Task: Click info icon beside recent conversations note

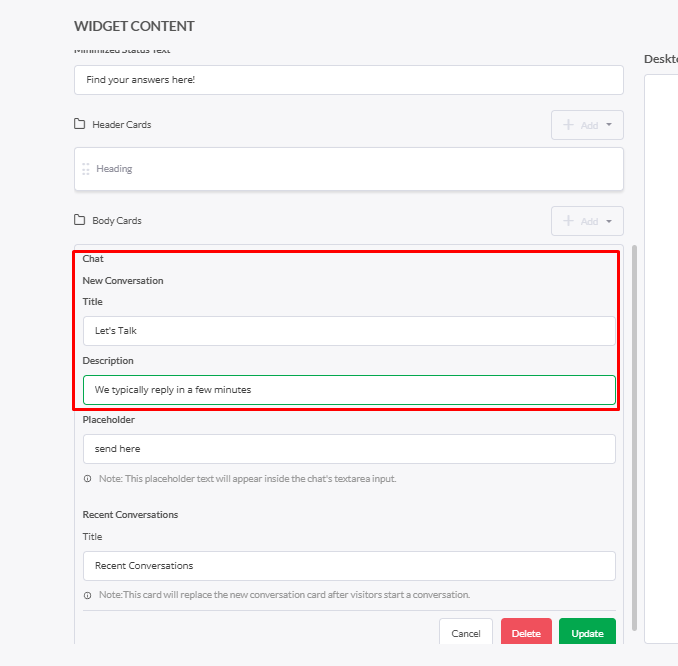Action: (x=87, y=596)
